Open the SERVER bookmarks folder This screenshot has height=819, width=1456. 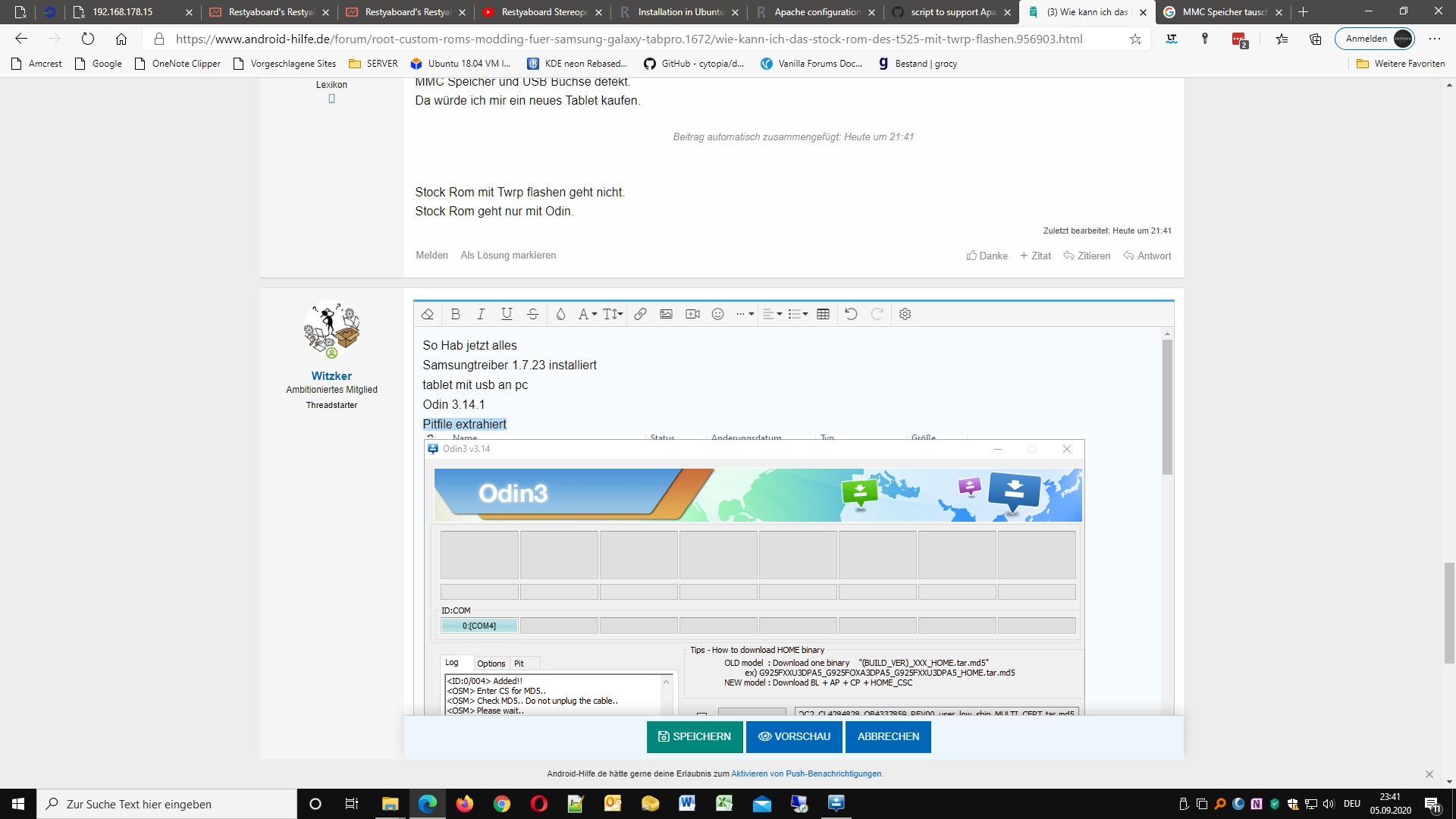(373, 64)
